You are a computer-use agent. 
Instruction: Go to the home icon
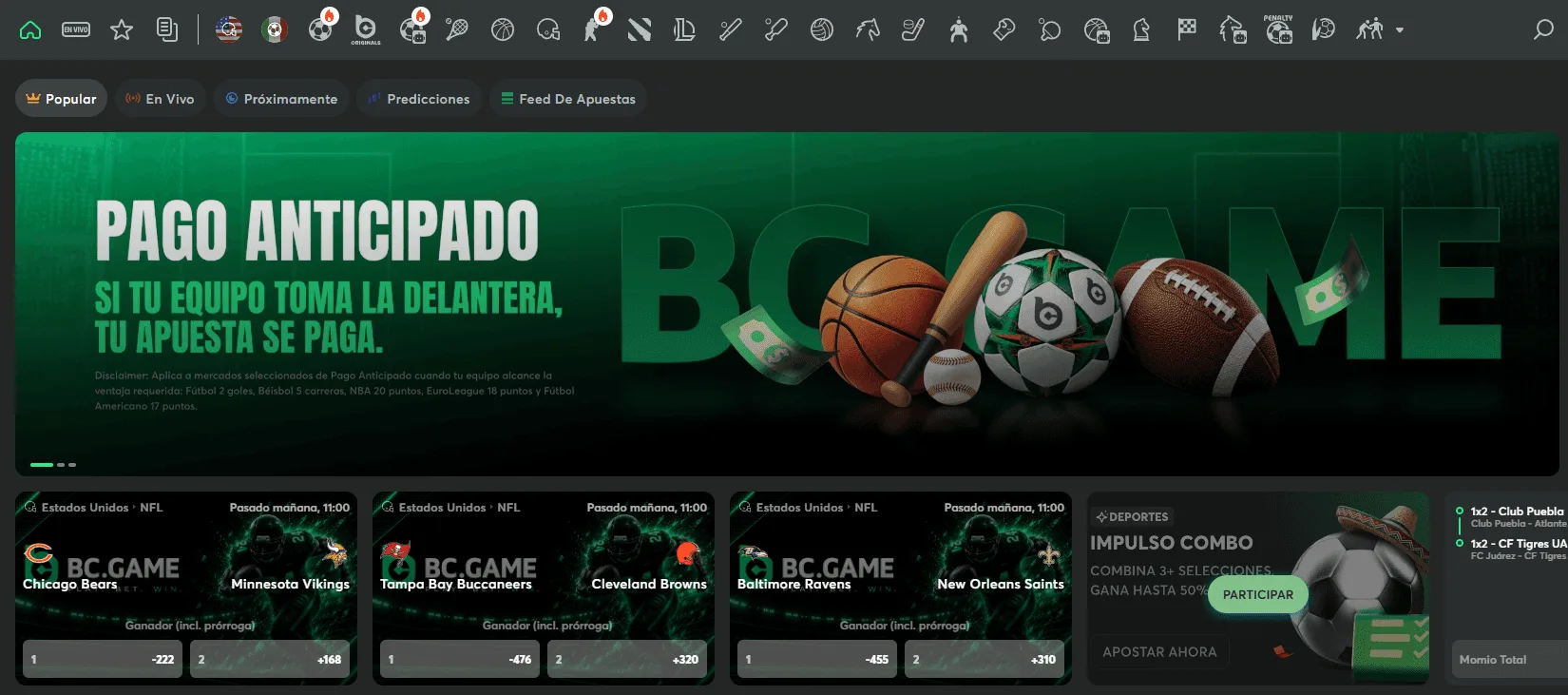[30, 30]
